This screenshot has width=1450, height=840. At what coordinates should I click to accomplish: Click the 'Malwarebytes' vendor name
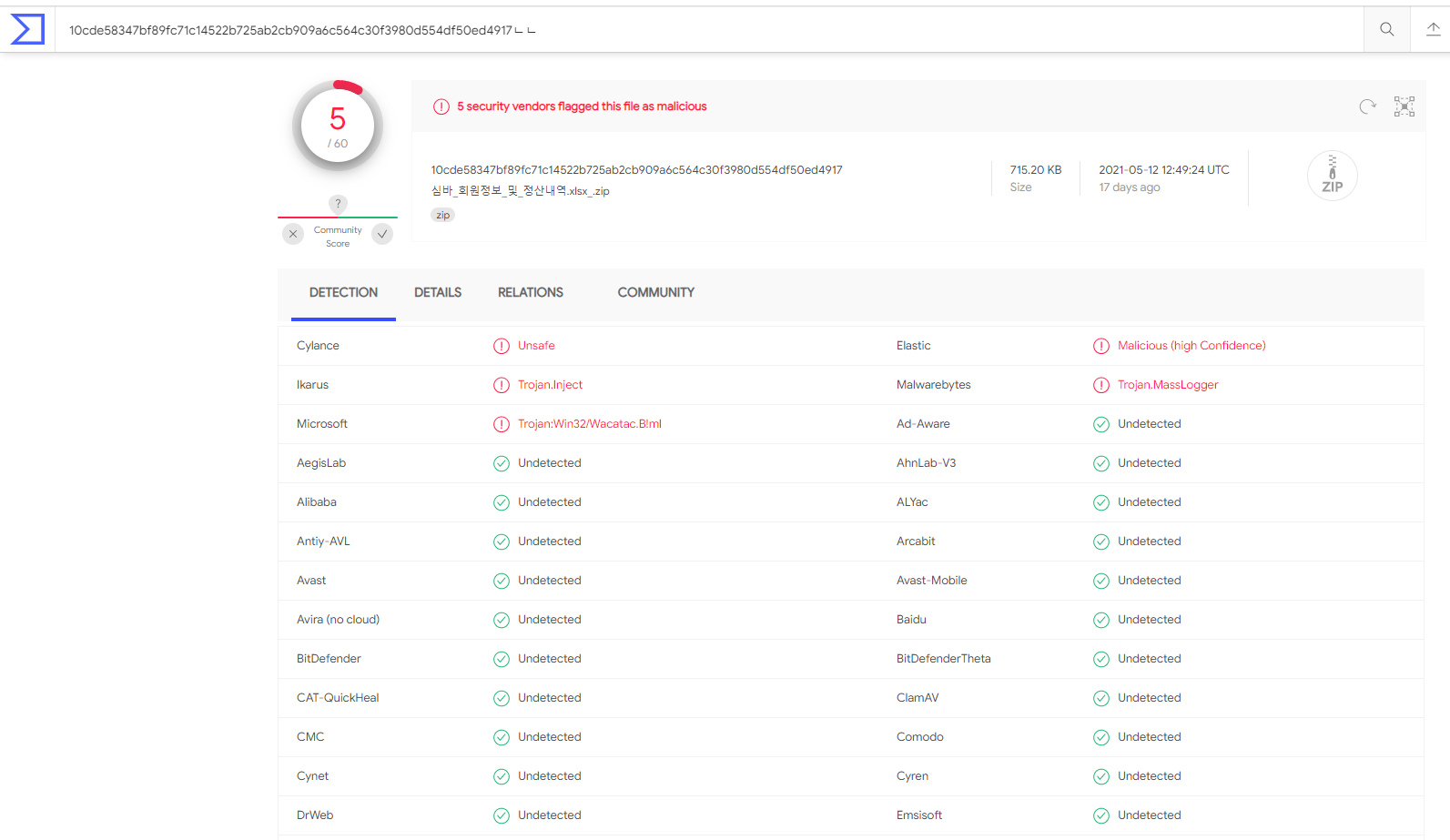(934, 385)
